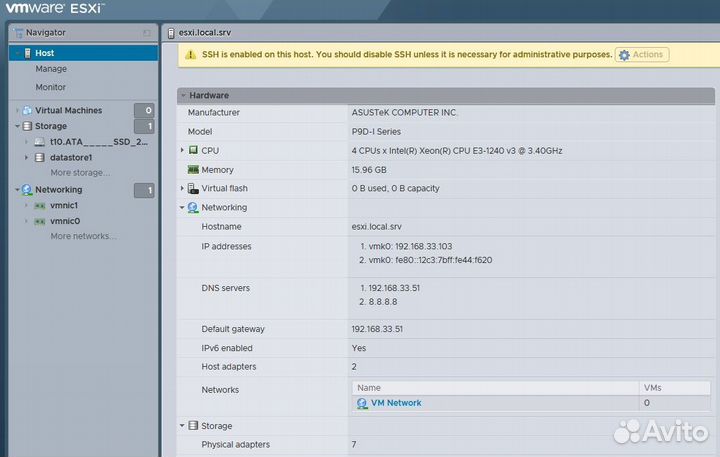Click the Storage count badge
This screenshot has height=457, width=720.
point(144,126)
